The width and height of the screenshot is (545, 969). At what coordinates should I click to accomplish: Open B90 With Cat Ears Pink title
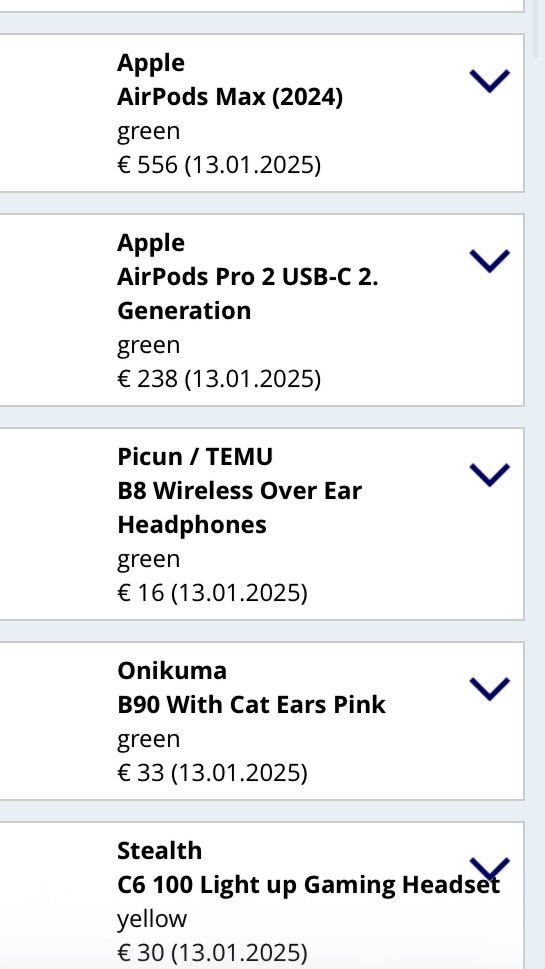point(251,705)
